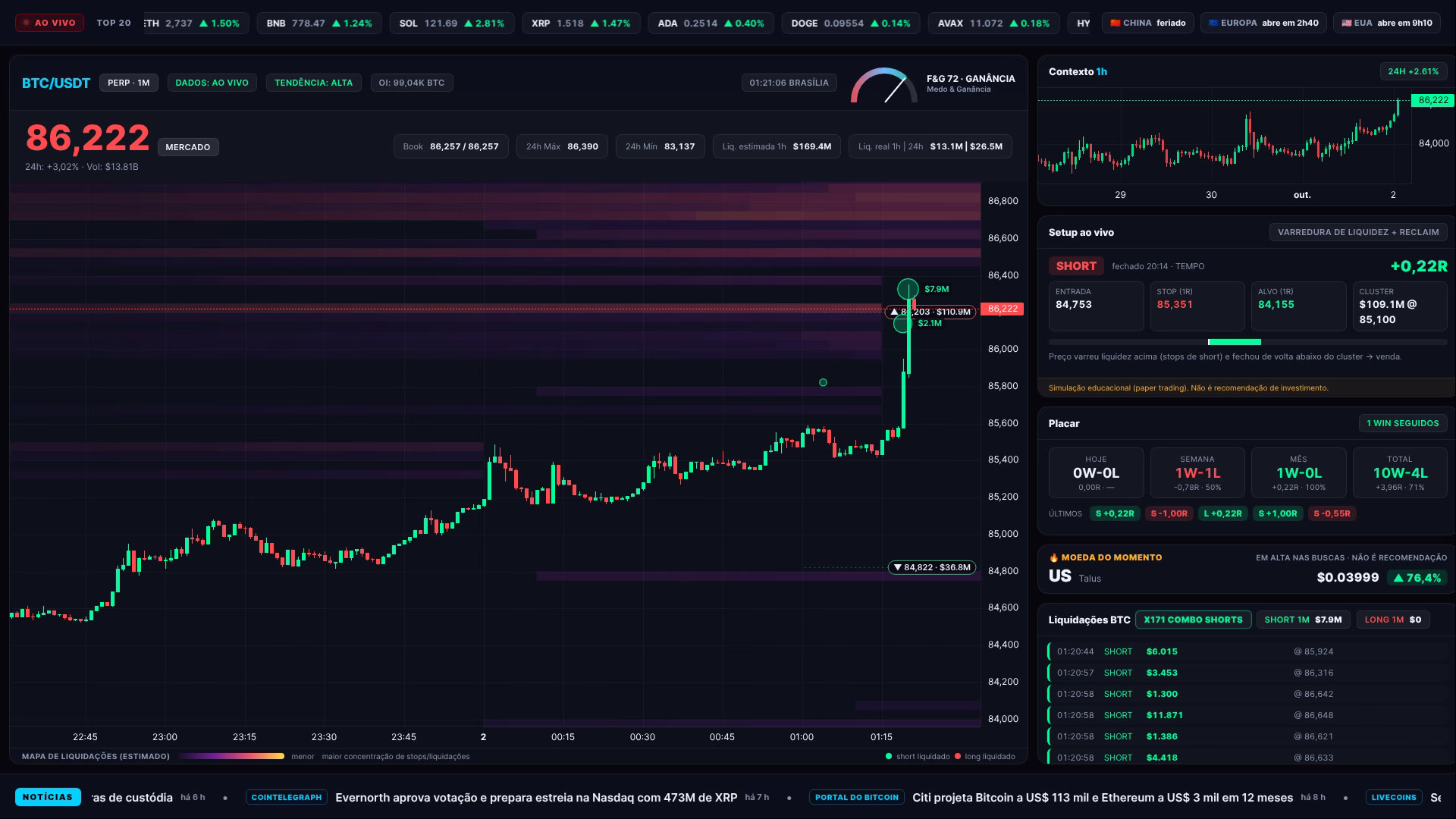Viewport: 1456px width, 819px height.
Task: Open the ETH ticker chip
Action: (x=196, y=23)
